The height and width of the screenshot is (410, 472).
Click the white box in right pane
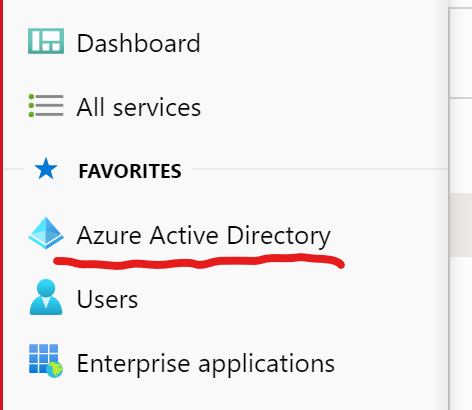point(461,53)
